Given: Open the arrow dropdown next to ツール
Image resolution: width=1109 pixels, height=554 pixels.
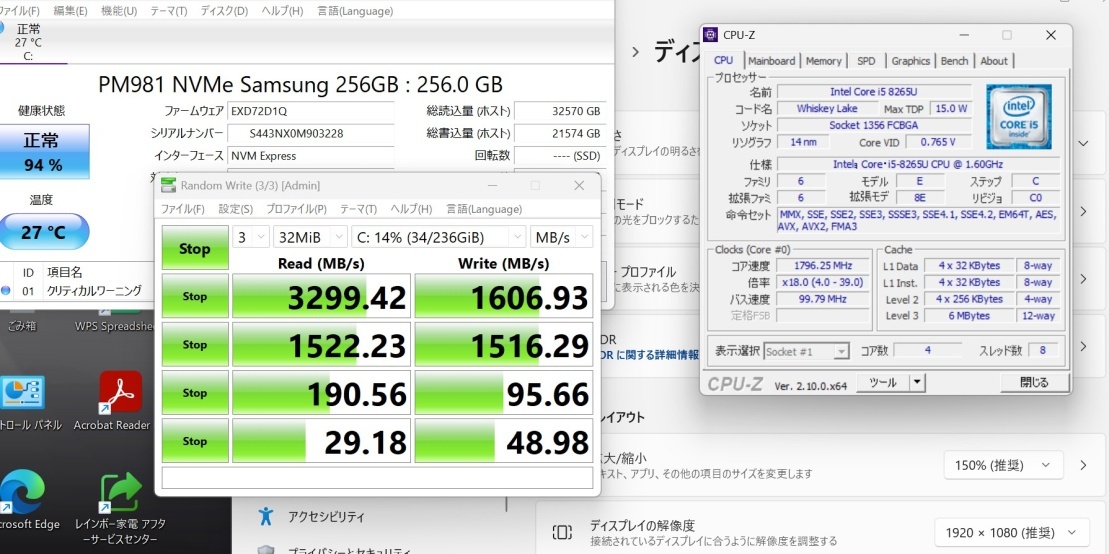Looking at the screenshot, I should [x=917, y=383].
